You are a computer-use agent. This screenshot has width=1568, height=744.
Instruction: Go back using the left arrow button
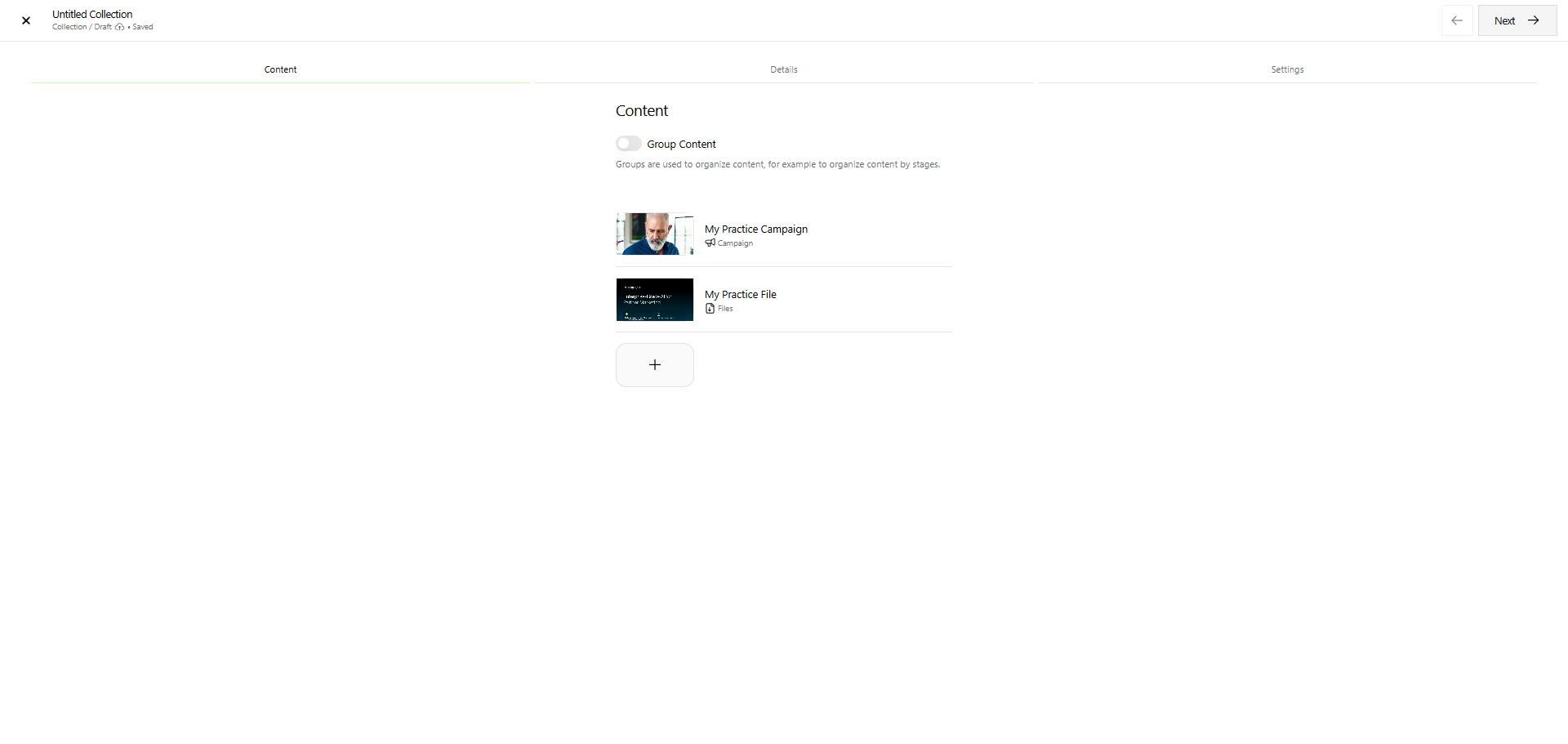click(1457, 20)
